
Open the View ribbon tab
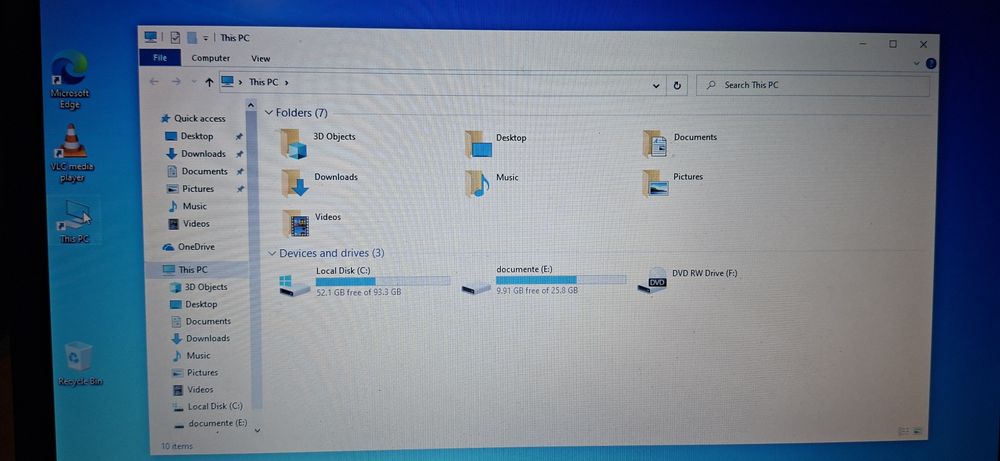coord(261,59)
